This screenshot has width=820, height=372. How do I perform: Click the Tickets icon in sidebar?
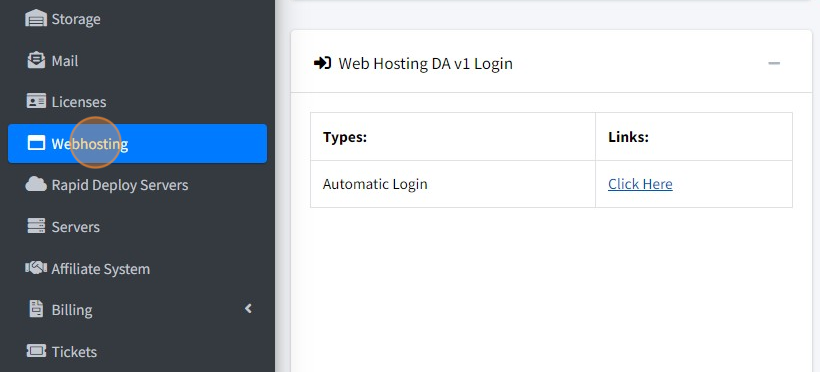36,351
